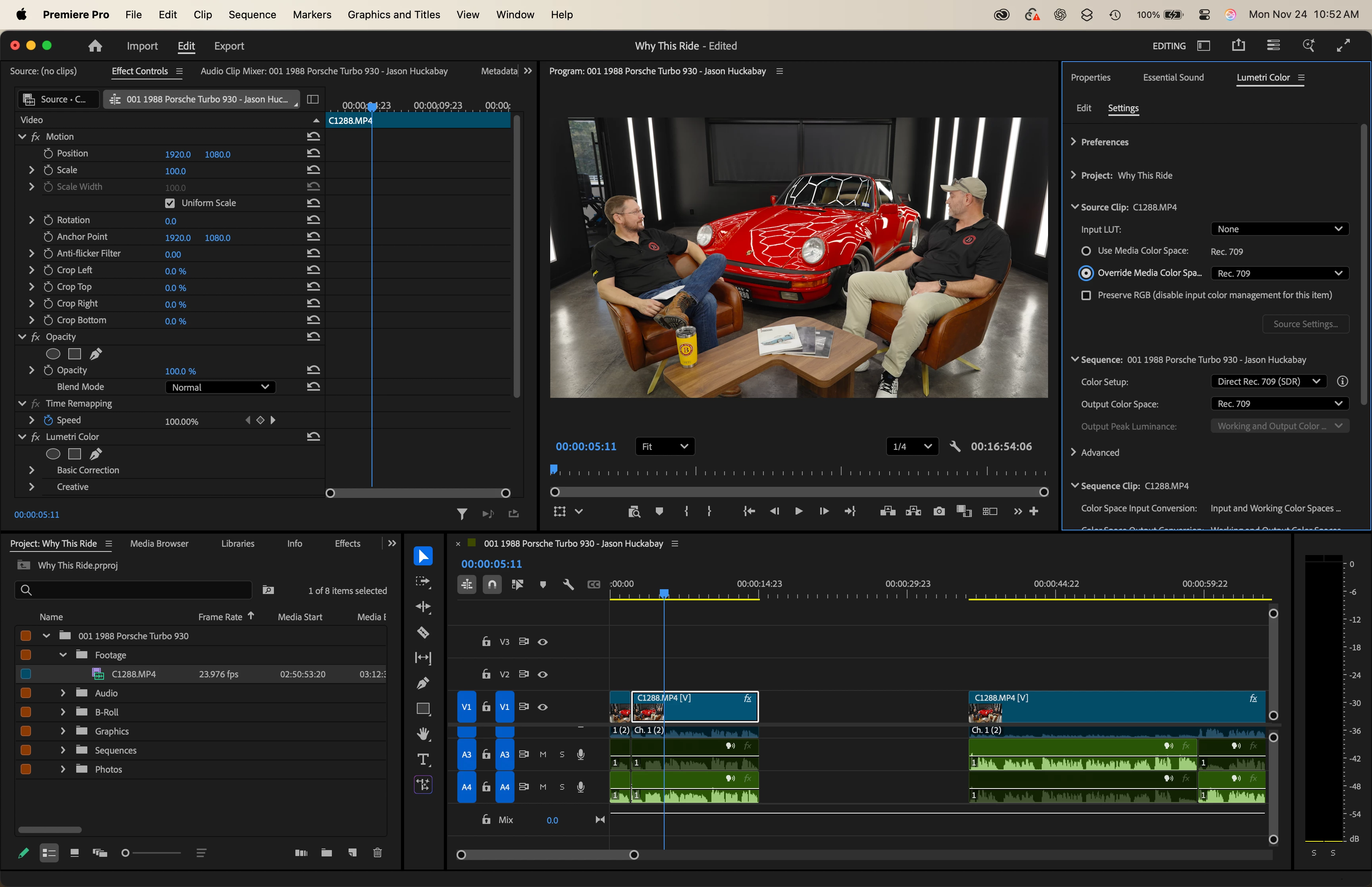The width and height of the screenshot is (1372, 887).
Task: Click Export Frame camera icon
Action: coord(939,511)
